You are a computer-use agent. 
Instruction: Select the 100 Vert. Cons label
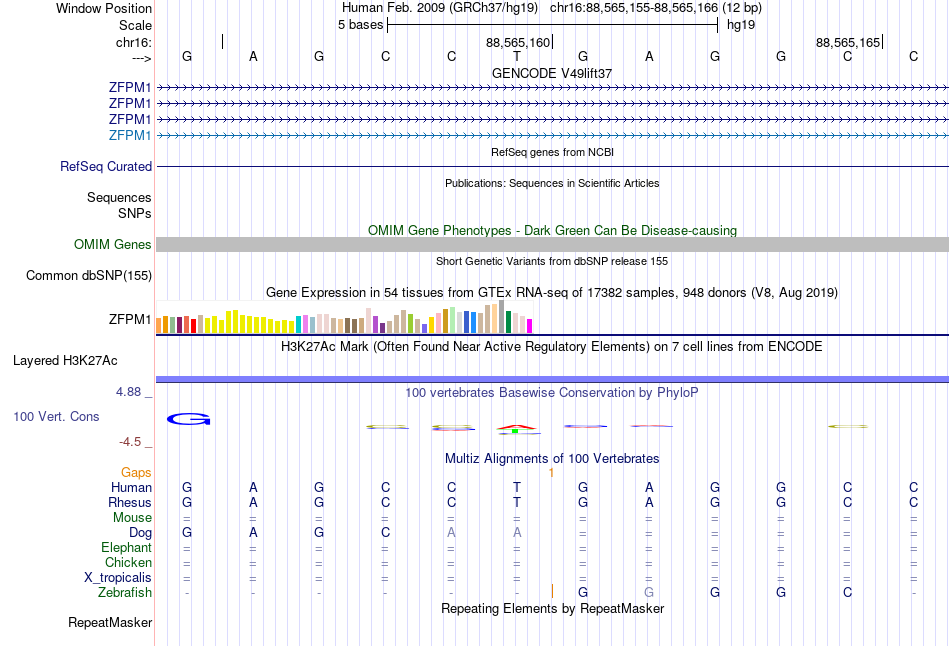(56, 416)
